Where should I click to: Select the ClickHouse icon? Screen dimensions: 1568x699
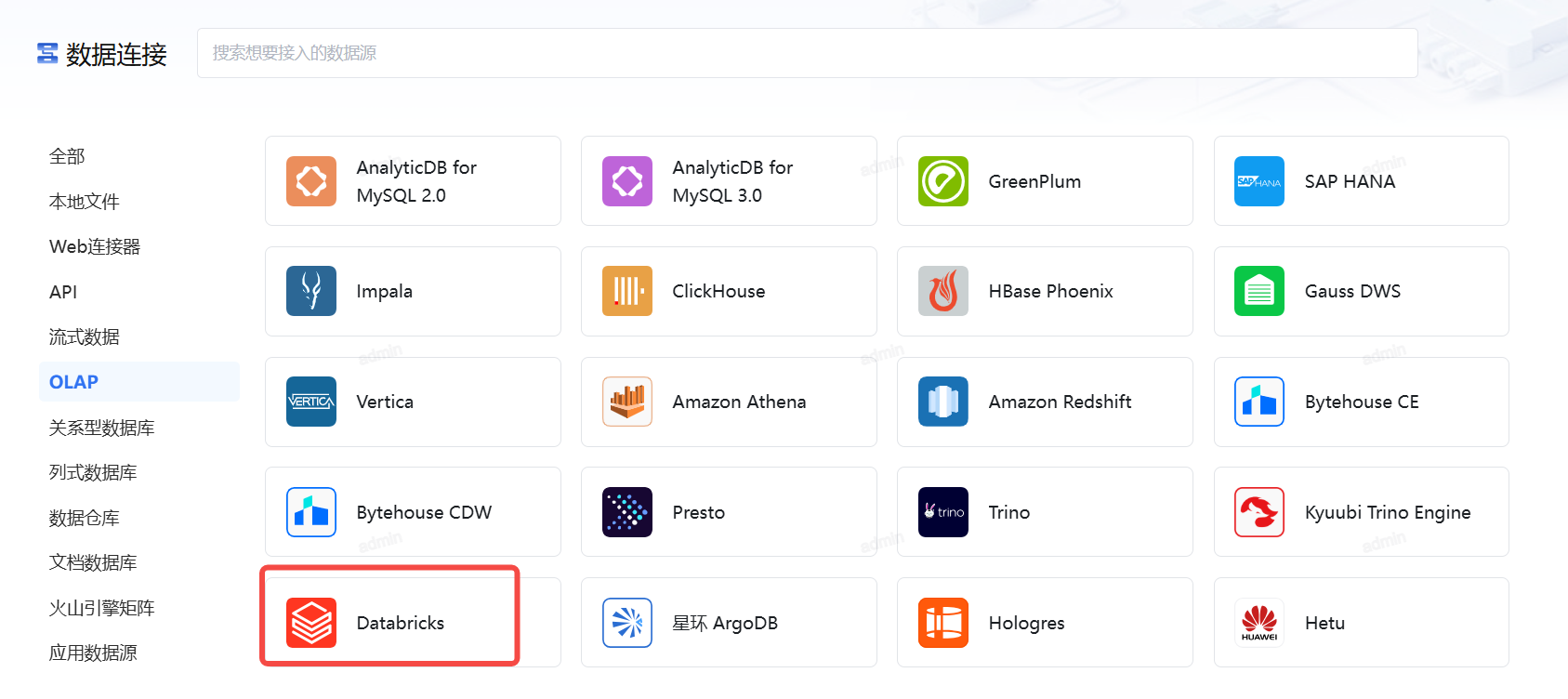point(627,291)
